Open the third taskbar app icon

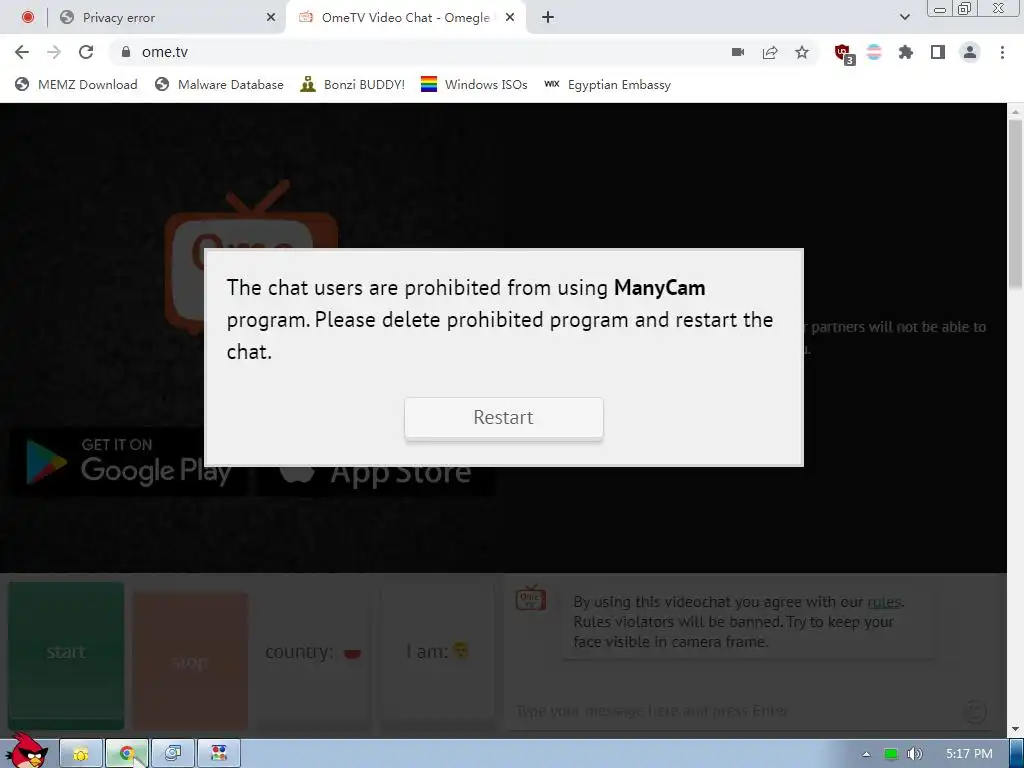[x=173, y=754]
